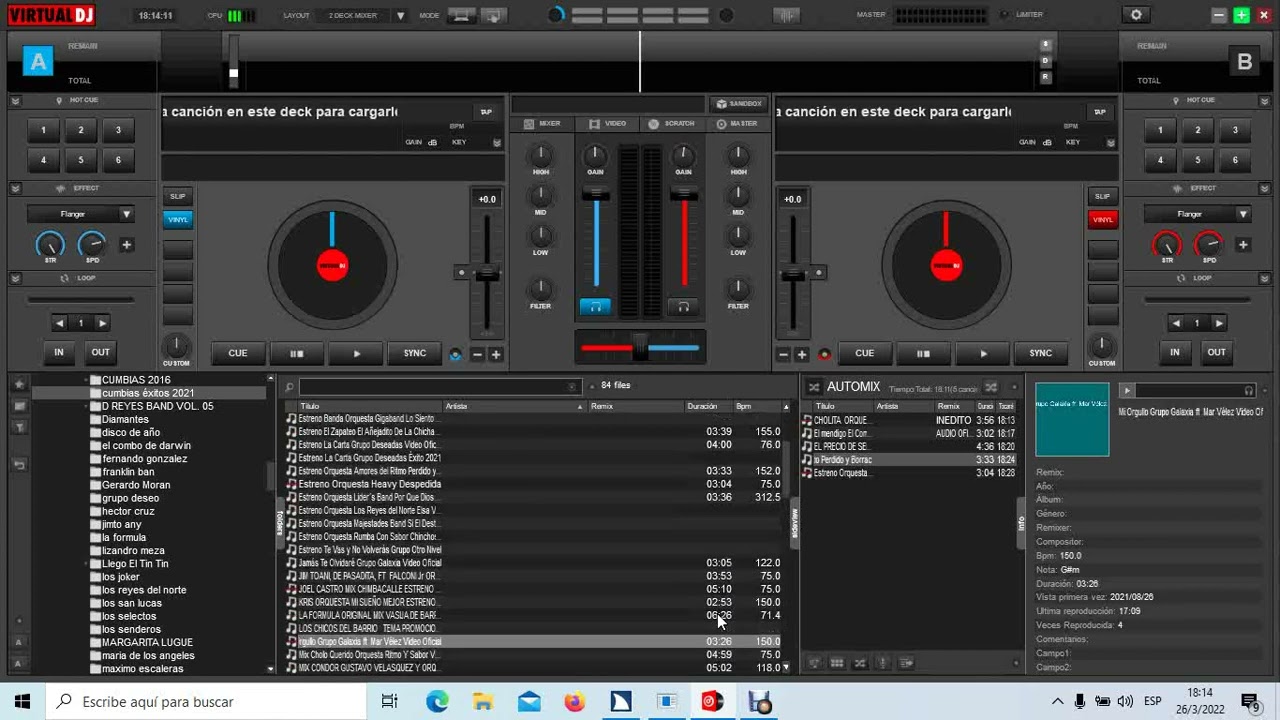Open Firefox from the taskbar
The width and height of the screenshot is (1280, 720).
click(x=574, y=702)
